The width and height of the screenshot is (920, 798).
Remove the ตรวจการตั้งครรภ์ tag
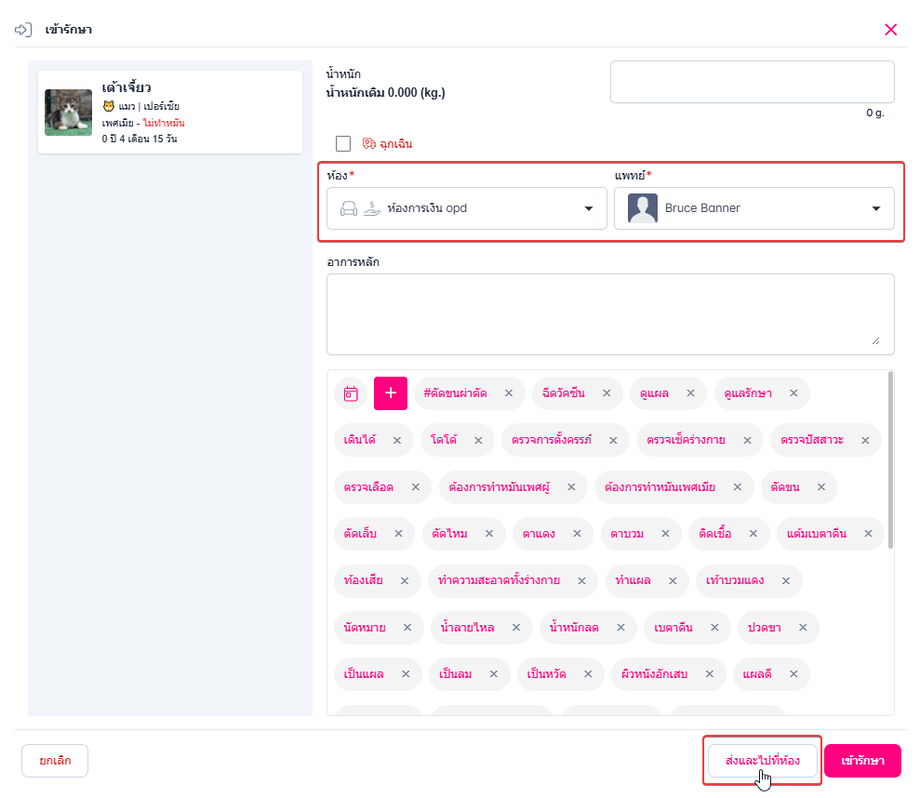point(613,440)
